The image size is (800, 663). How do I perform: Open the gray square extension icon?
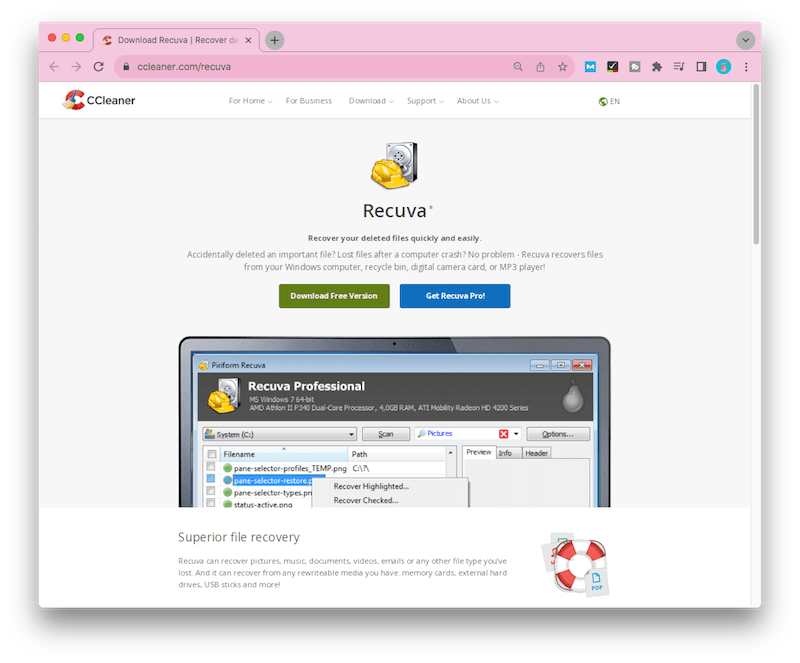click(x=635, y=67)
